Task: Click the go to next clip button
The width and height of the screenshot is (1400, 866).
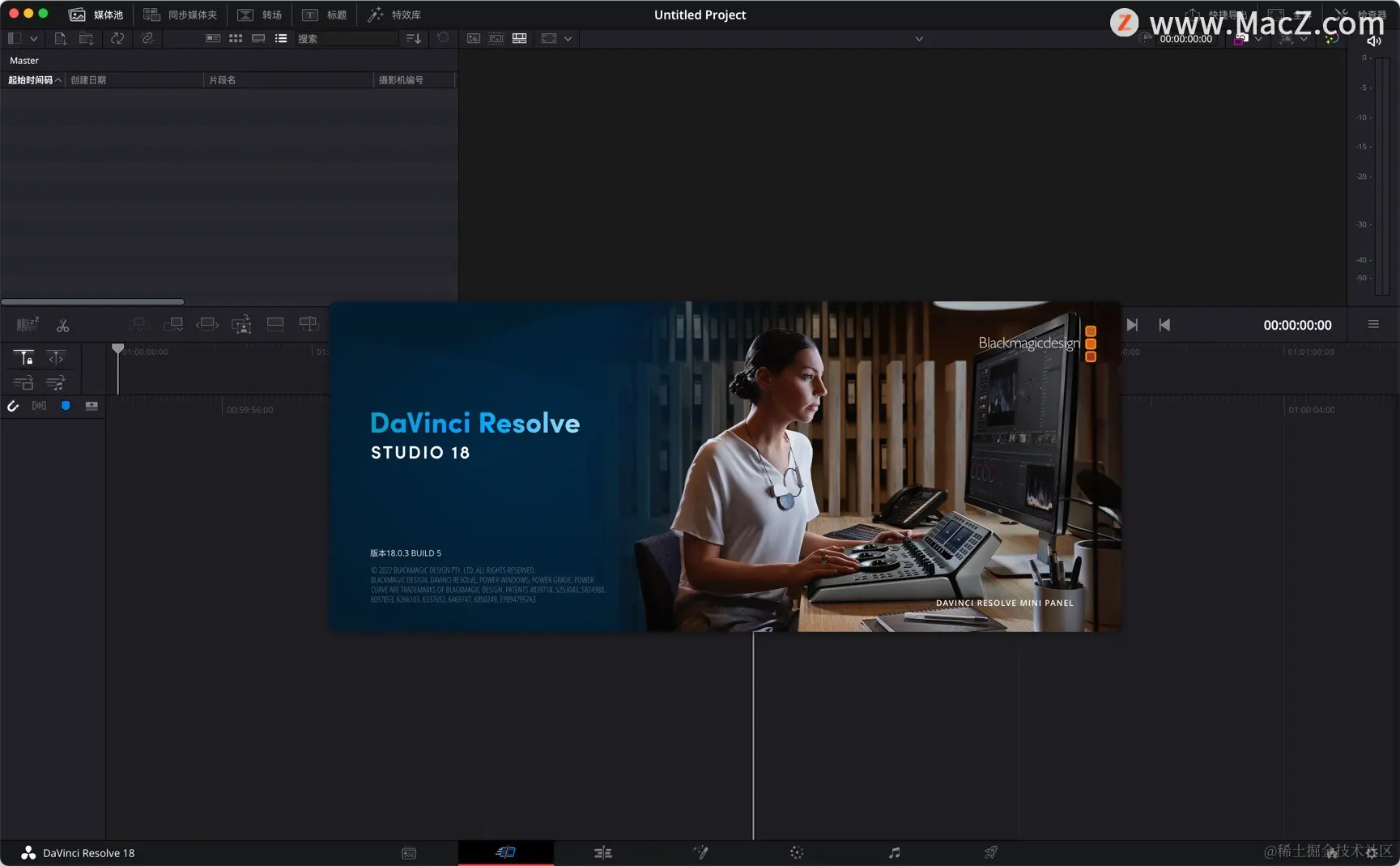Action: point(1132,325)
